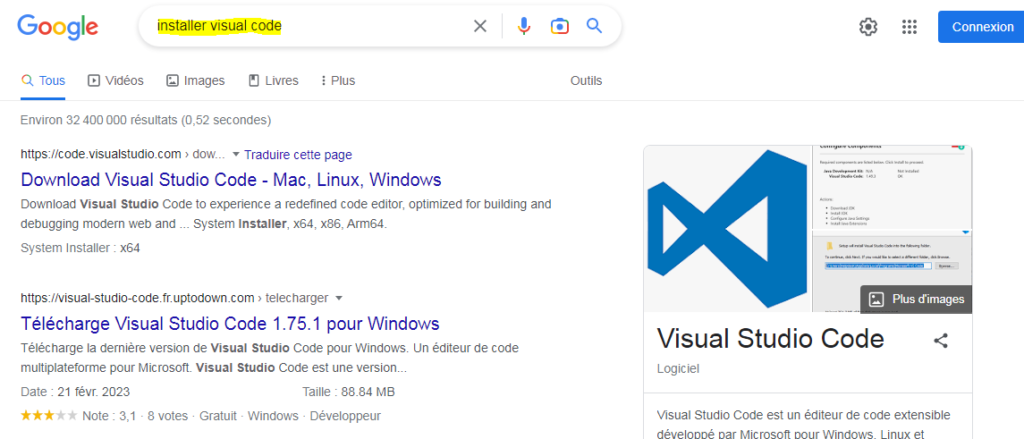Open Download Visual Studio Code result link

(231, 180)
